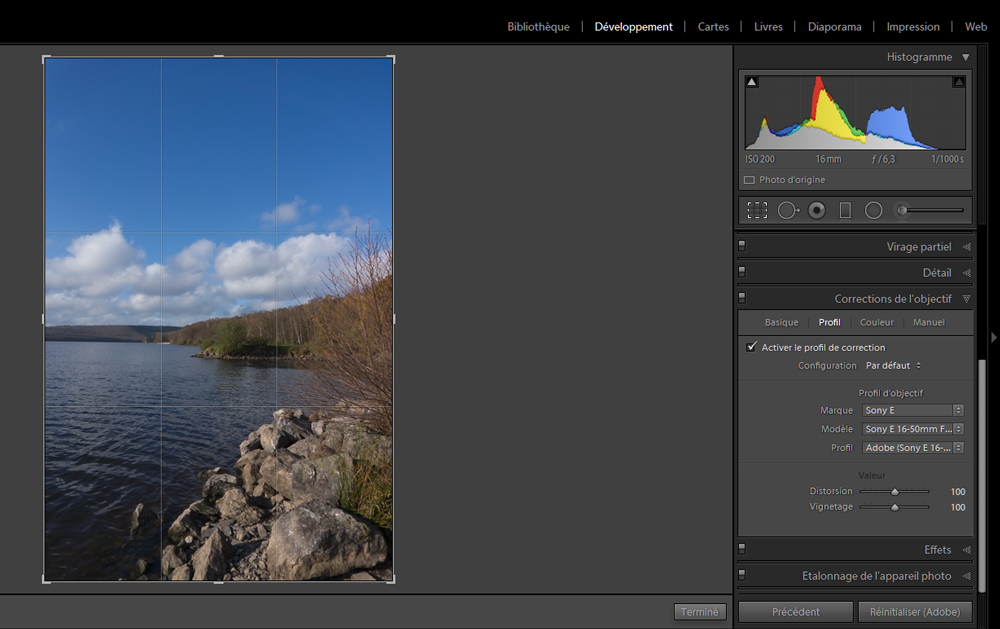Click the bottom-right crop corner handle
This screenshot has height=629, width=1000.
[x=392, y=579]
